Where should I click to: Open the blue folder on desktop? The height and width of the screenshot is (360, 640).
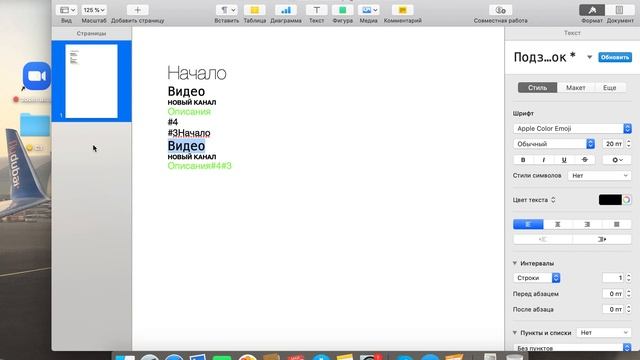coord(35,124)
